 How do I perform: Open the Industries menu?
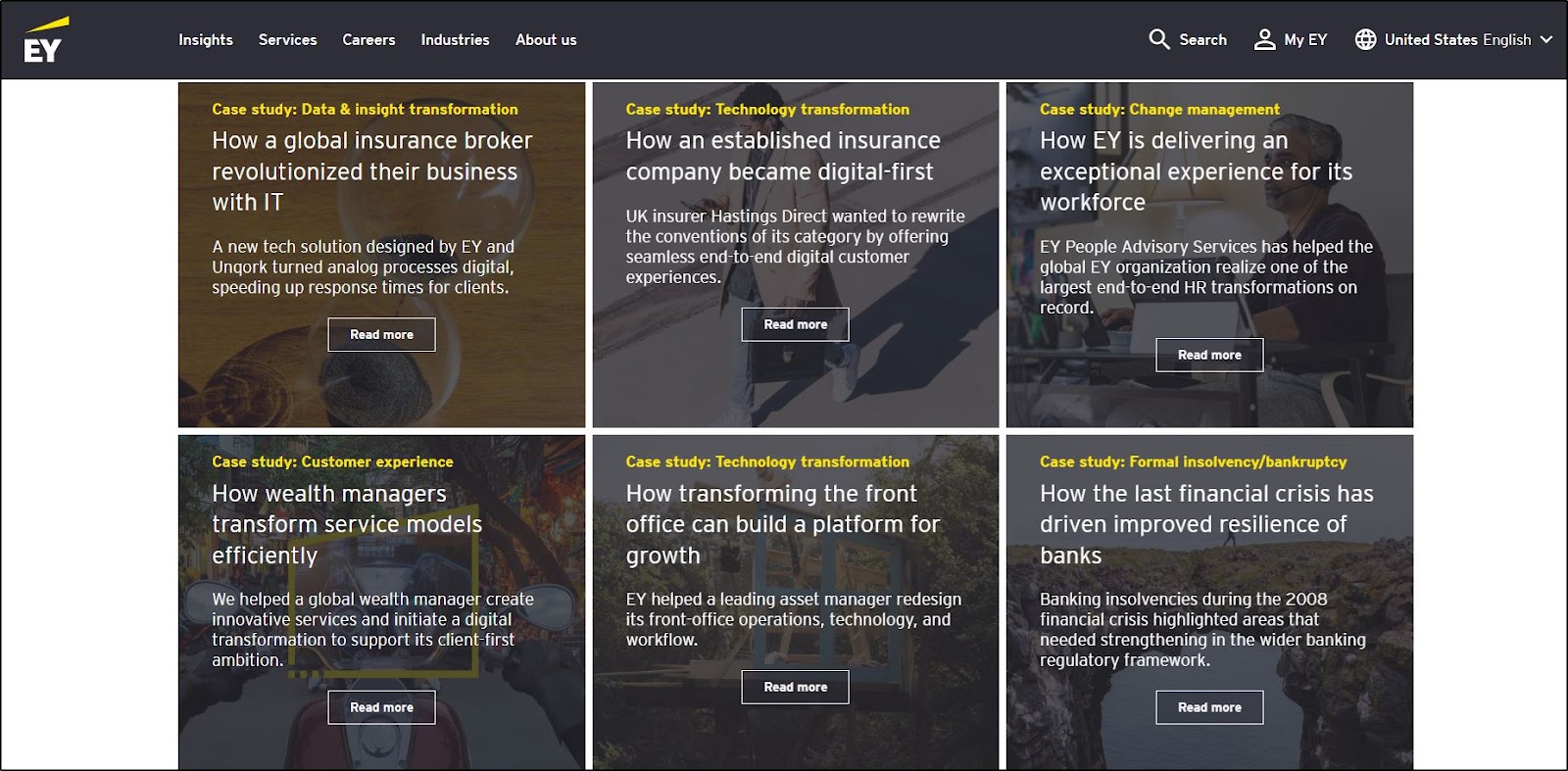pos(455,40)
